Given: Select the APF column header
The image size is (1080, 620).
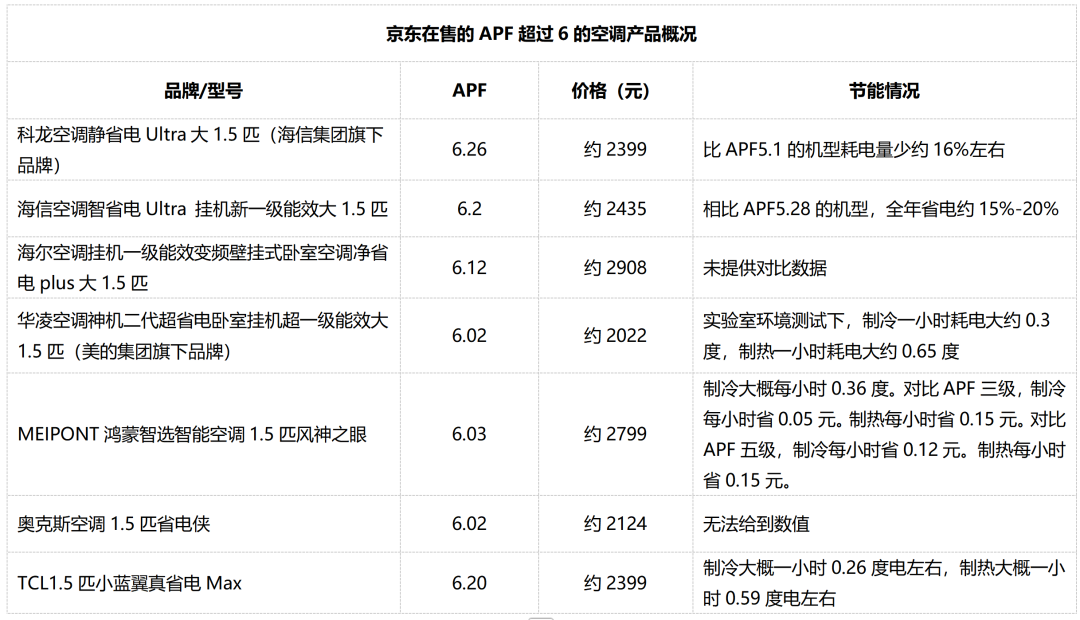Looking at the screenshot, I should click(x=469, y=91).
